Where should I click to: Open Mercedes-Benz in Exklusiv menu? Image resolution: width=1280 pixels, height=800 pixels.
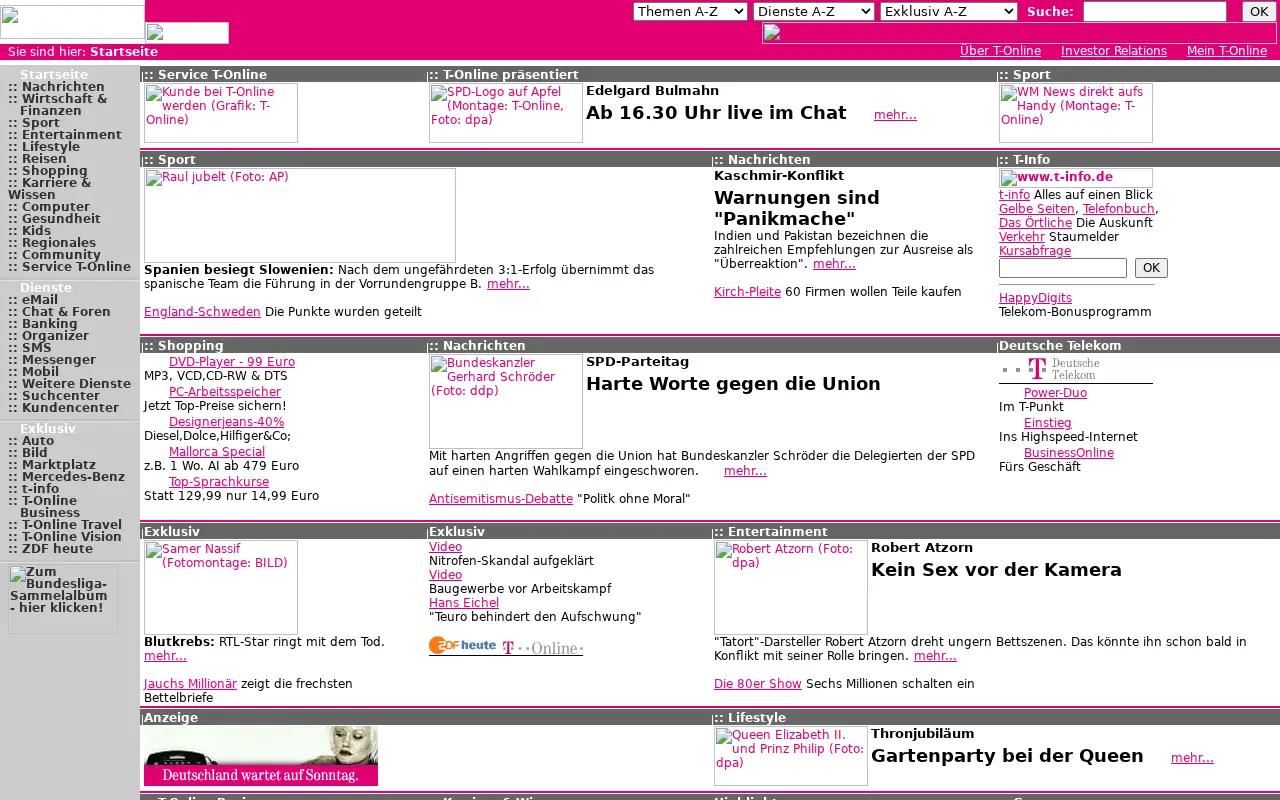pos(73,477)
